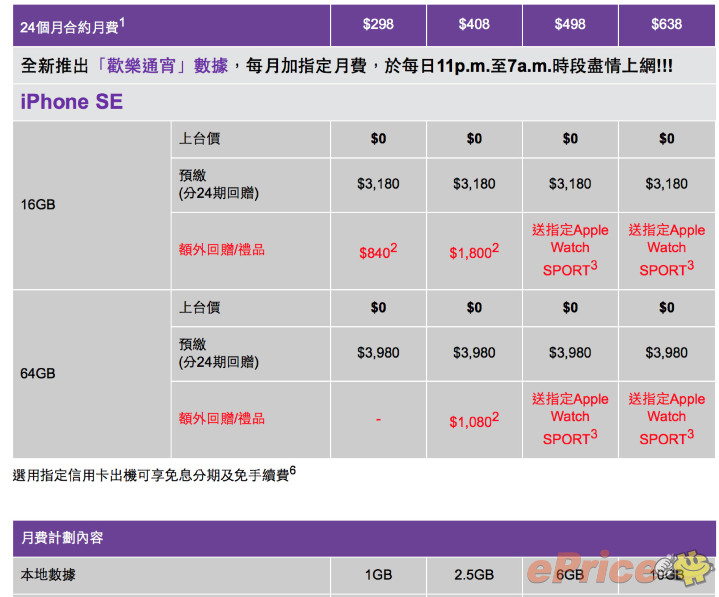The height and width of the screenshot is (597, 719).
Task: Select 16GB $0 handset price under $638 plan
Action: [x=667, y=138]
